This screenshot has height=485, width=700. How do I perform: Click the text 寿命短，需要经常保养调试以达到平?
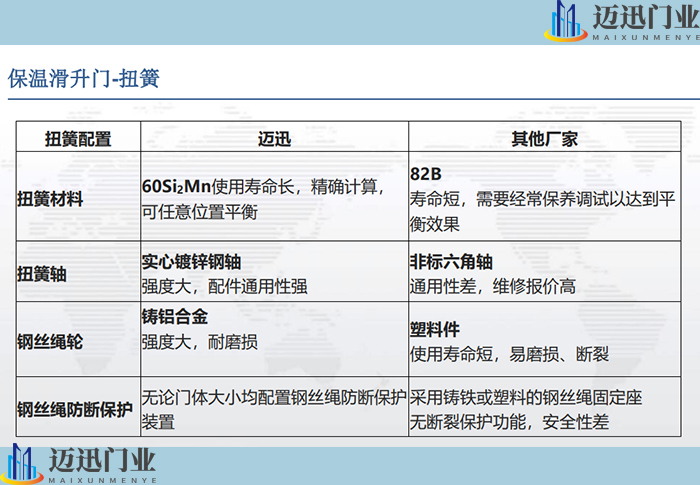(542, 199)
